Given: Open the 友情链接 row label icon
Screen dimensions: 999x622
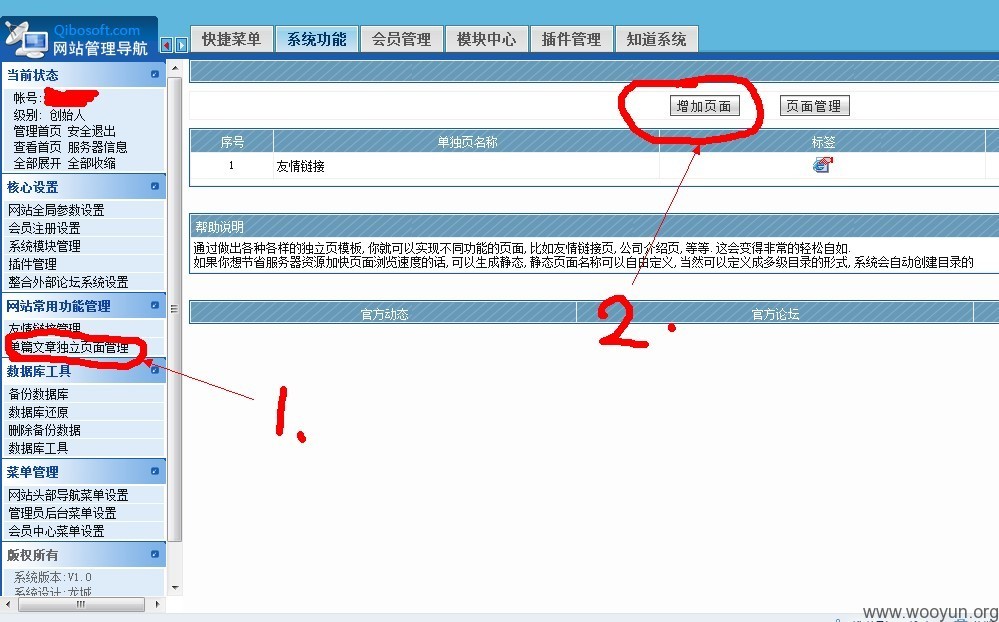Looking at the screenshot, I should (x=823, y=165).
